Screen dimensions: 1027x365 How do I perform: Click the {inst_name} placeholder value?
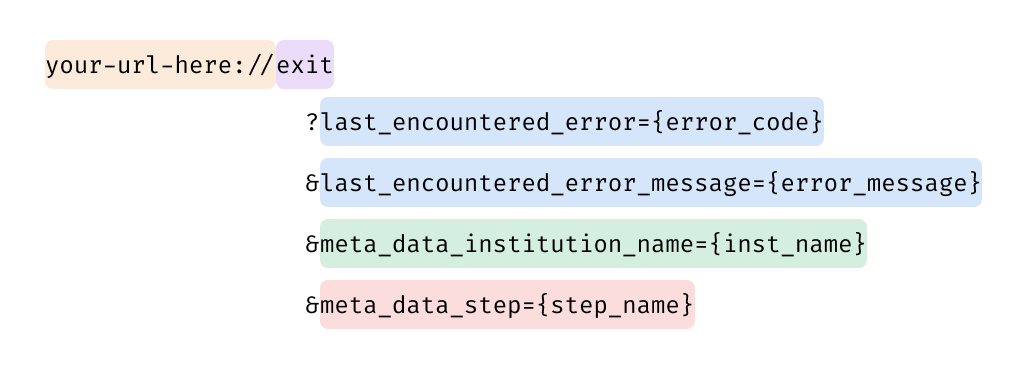click(788, 244)
